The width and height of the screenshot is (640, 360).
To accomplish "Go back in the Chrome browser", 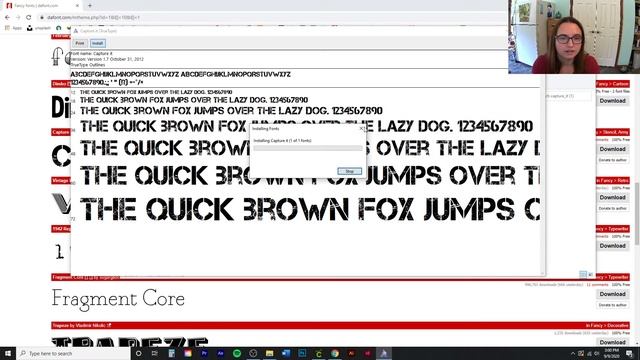I will coord(7,18).
